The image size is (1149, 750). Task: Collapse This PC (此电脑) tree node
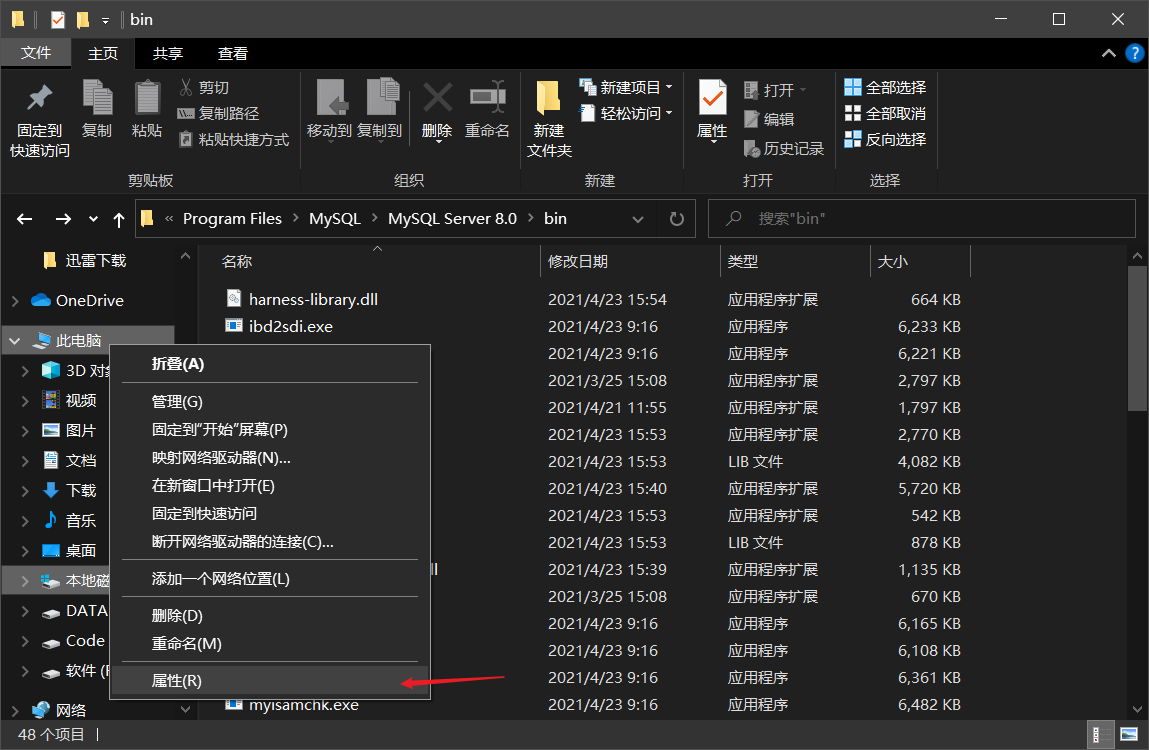(15, 341)
